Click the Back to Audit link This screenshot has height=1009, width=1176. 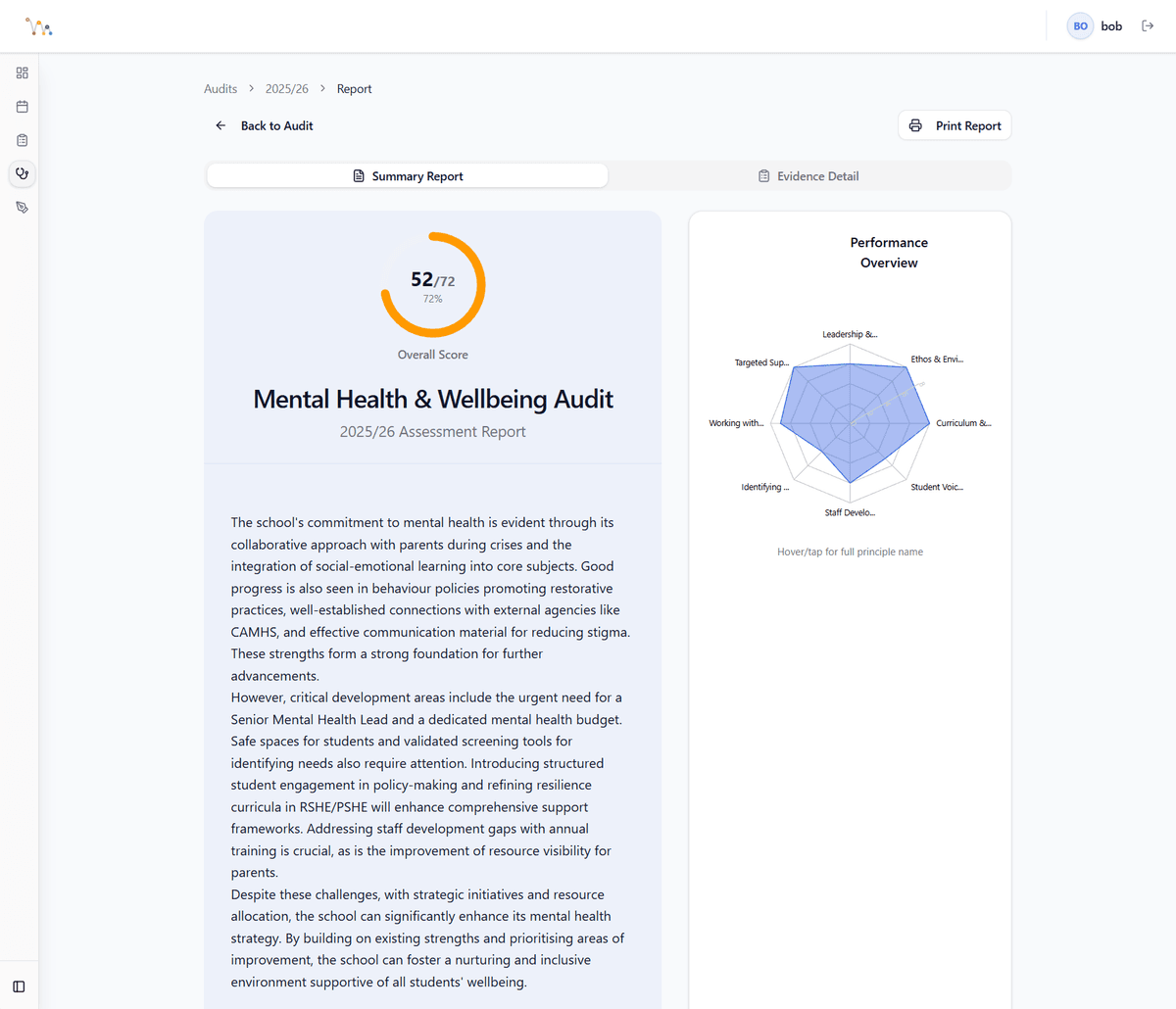pyautogui.click(x=276, y=125)
